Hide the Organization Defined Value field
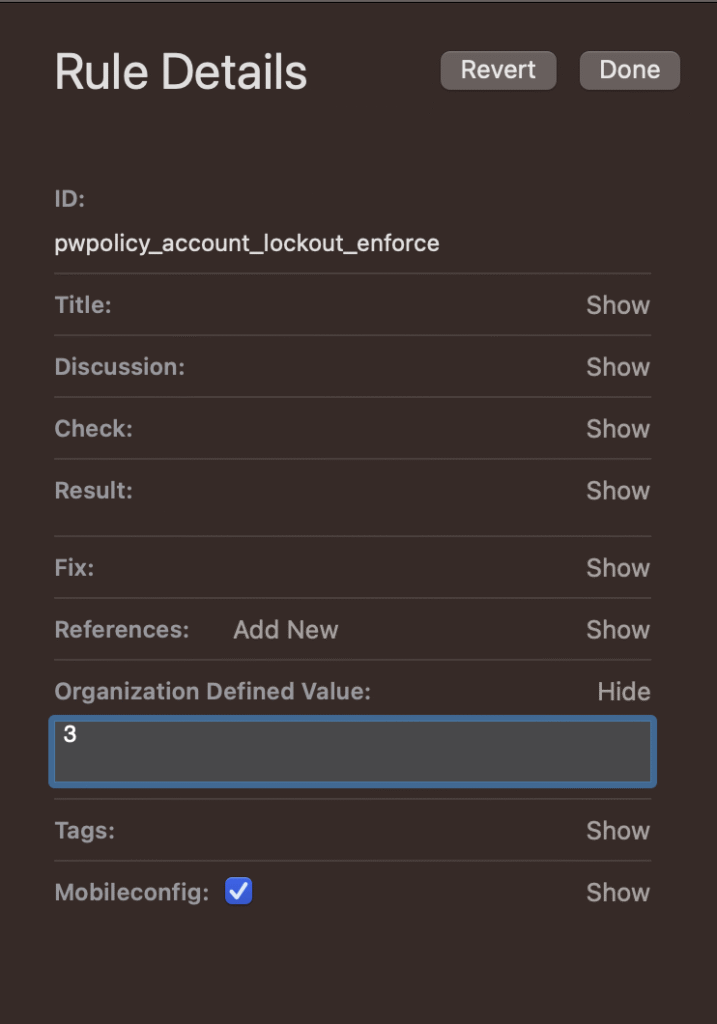The width and height of the screenshot is (717, 1024). pos(623,692)
